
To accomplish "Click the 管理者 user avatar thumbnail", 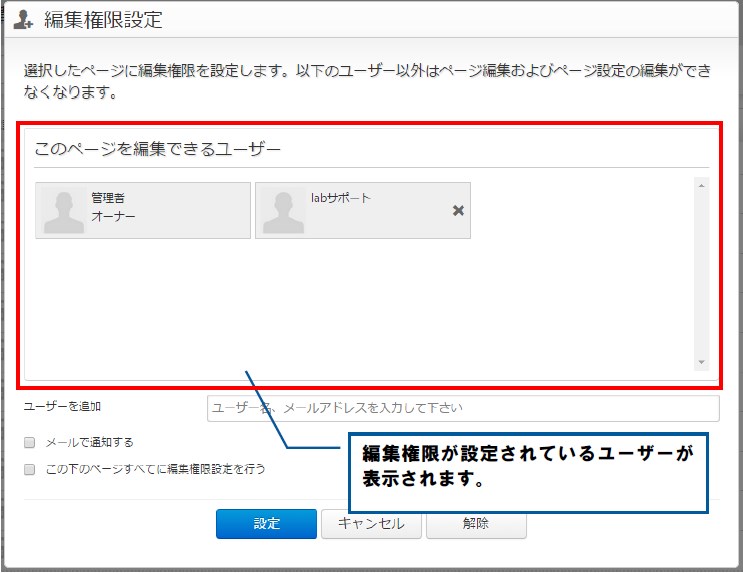I will 63,210.
